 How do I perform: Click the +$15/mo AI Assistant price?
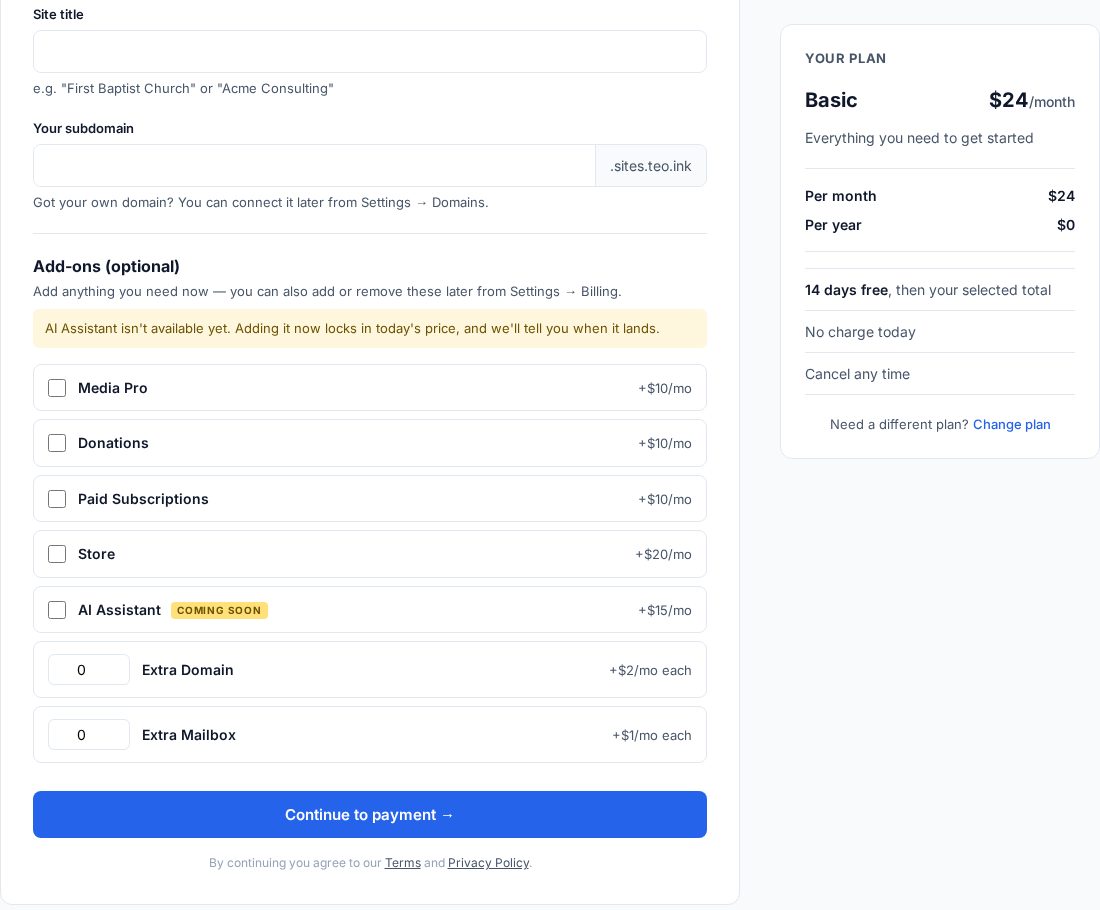[x=664, y=610]
